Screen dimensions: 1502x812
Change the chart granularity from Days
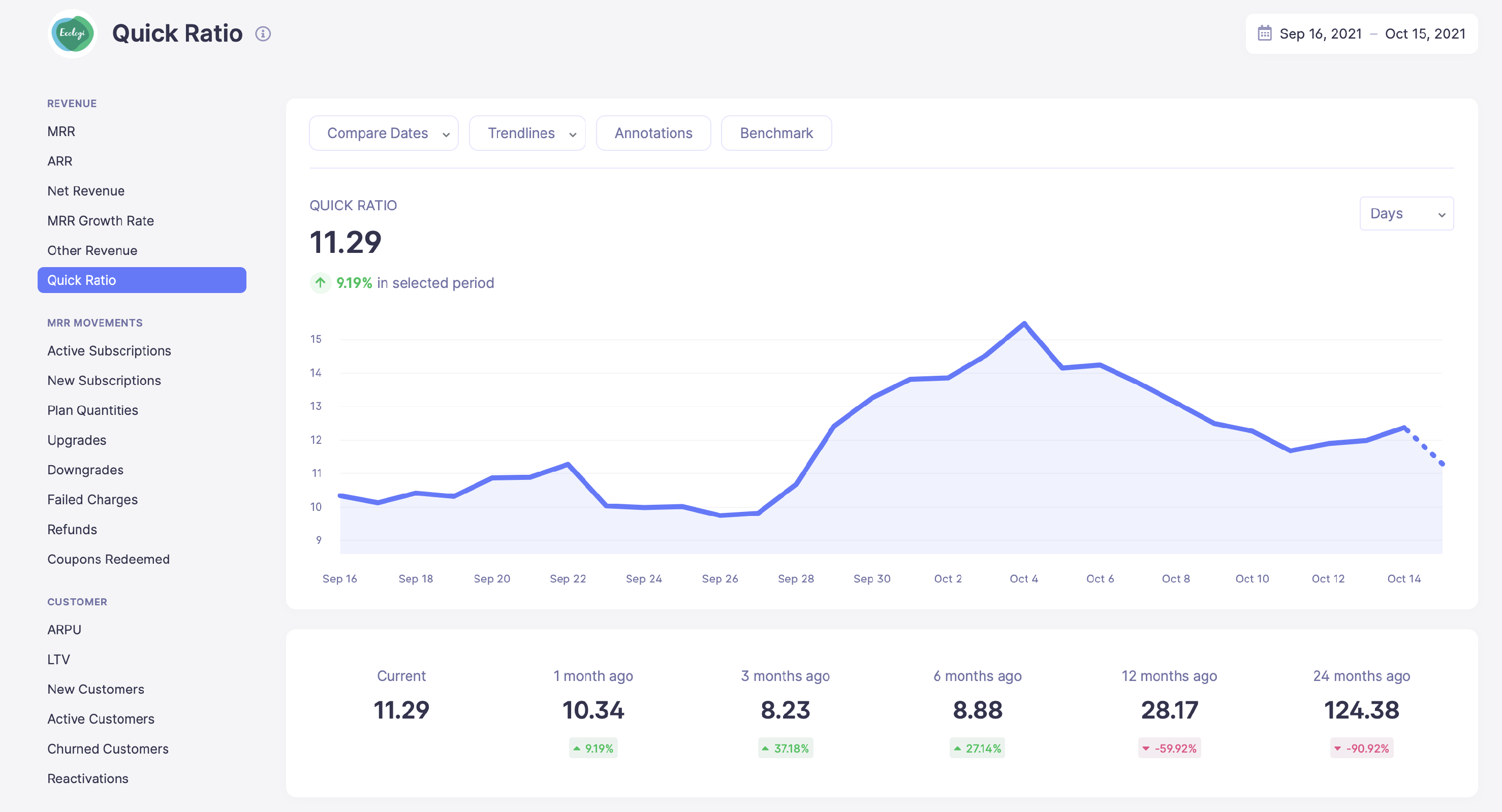pyautogui.click(x=1406, y=213)
